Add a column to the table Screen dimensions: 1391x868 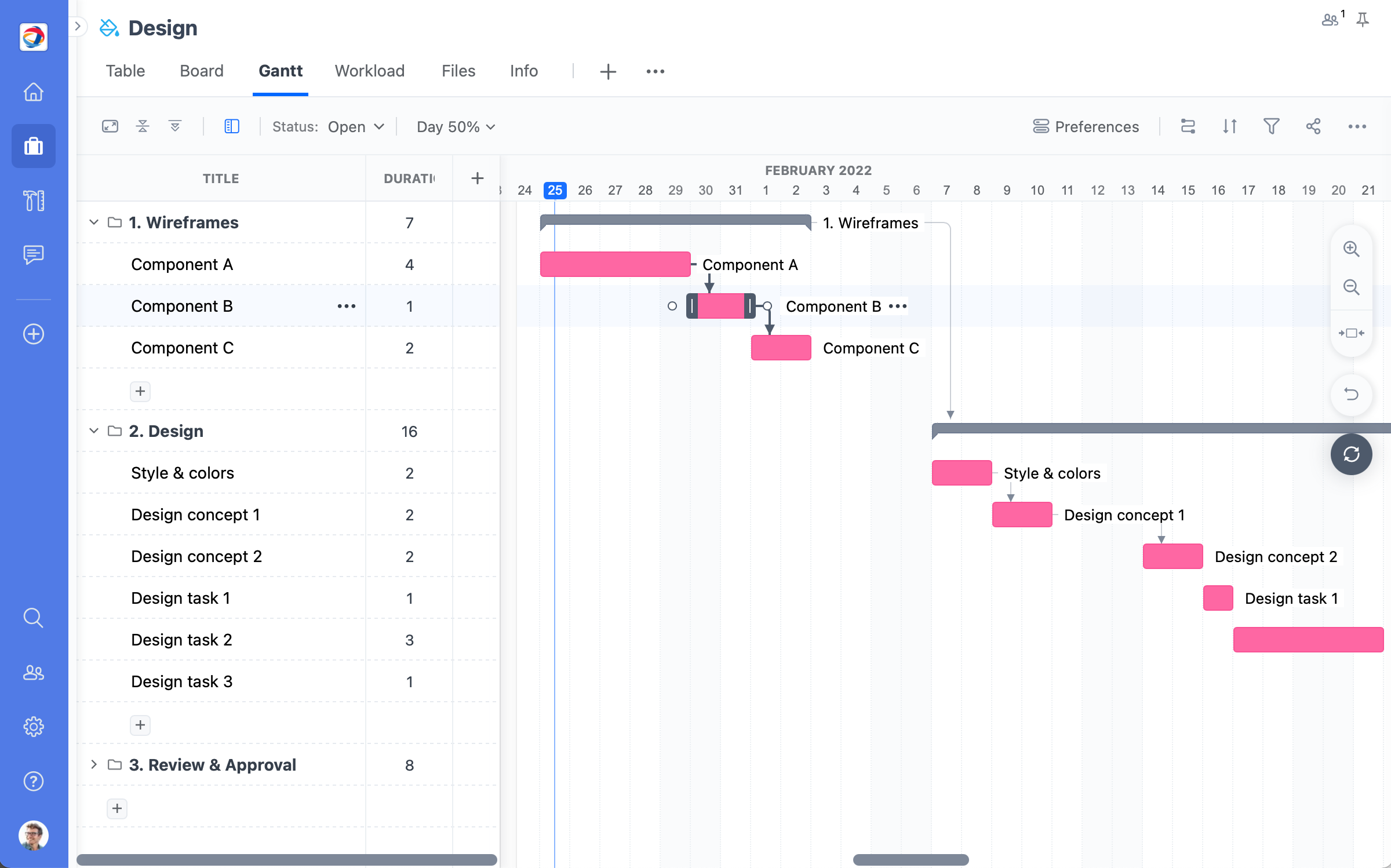[x=477, y=178]
